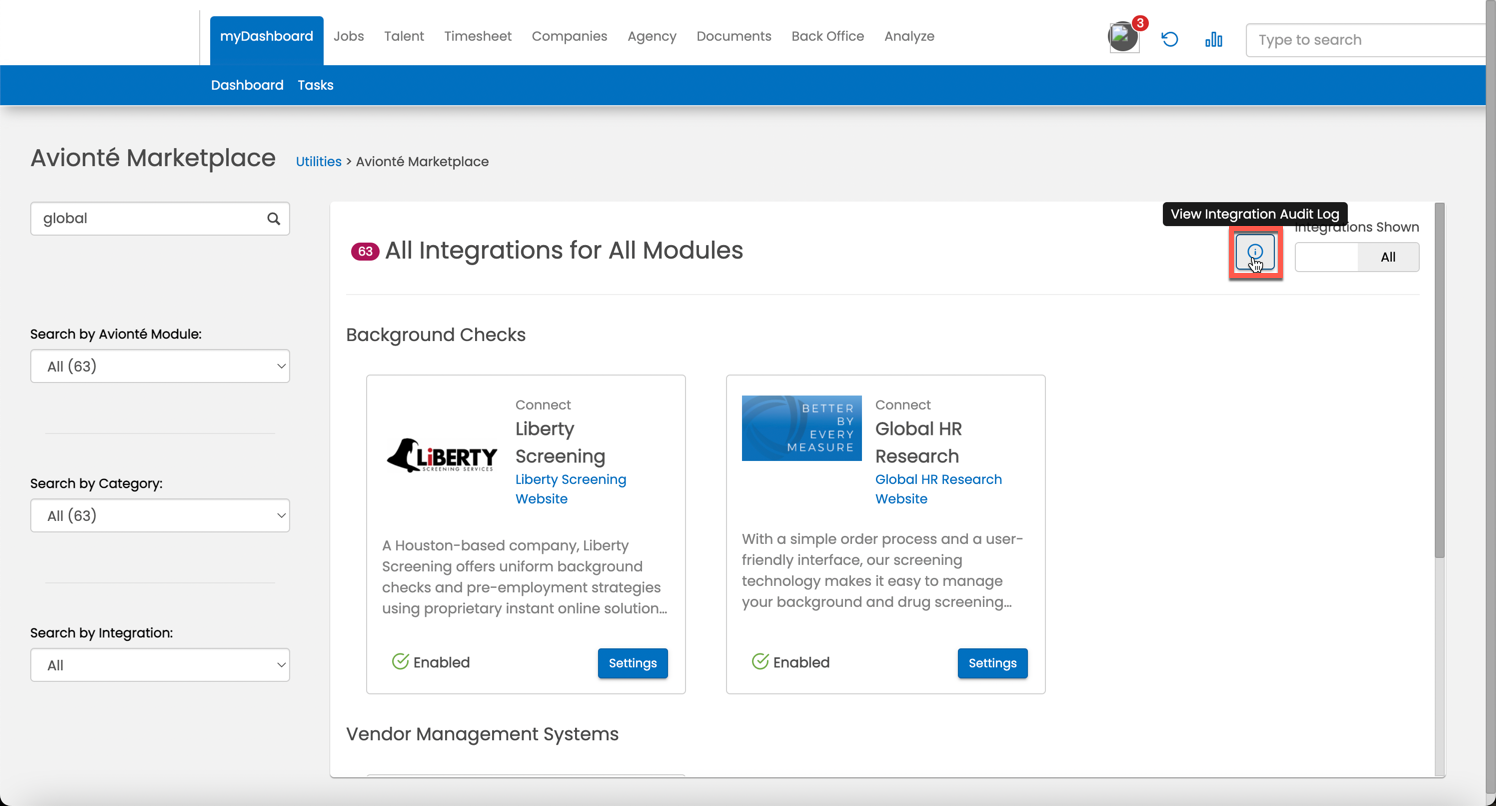Image resolution: width=1496 pixels, height=806 pixels.
Task: Open the Analyze menu
Action: coord(910,36)
